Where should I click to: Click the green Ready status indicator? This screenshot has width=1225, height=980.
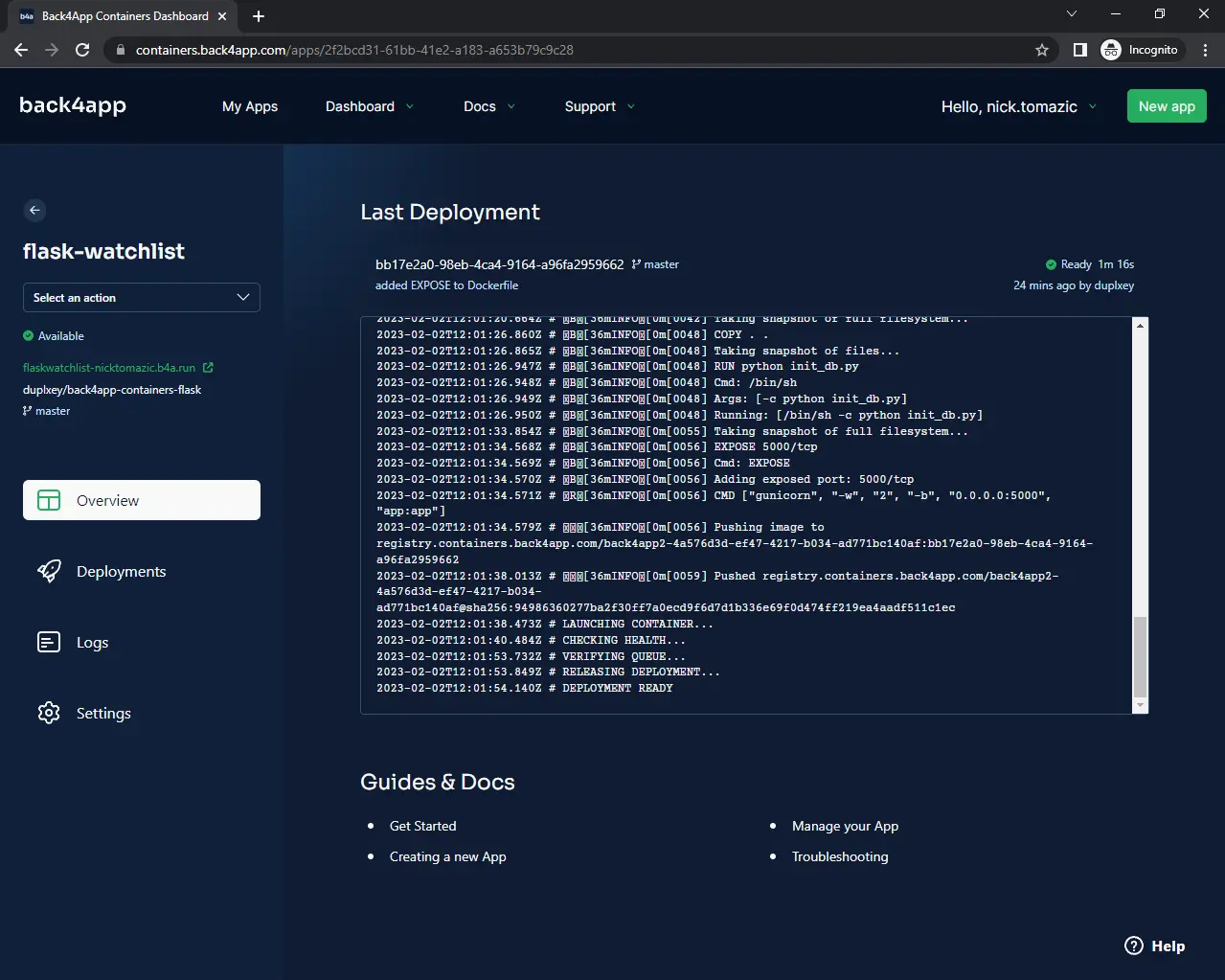[x=1050, y=263]
